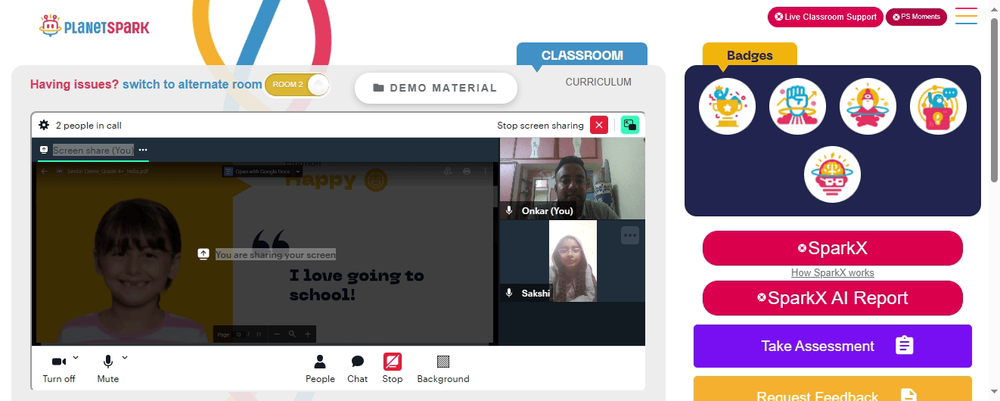Click the back arrow in shared PDF viewer

tap(44, 171)
